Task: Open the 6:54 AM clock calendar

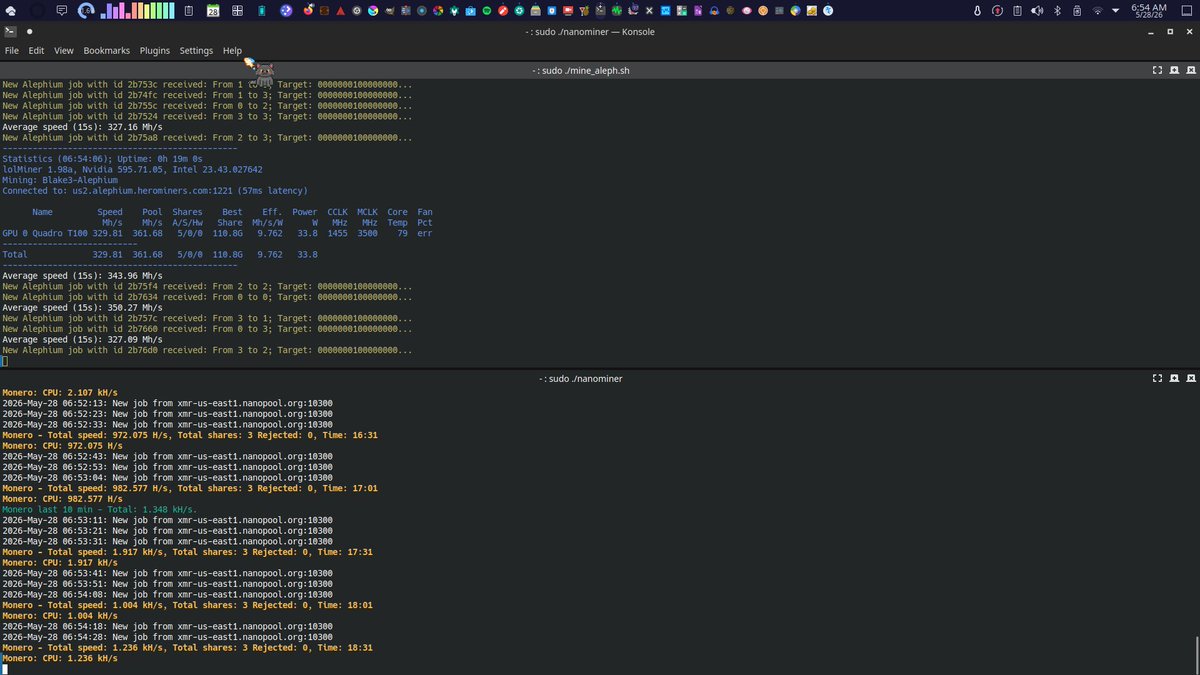Action: [x=1149, y=10]
